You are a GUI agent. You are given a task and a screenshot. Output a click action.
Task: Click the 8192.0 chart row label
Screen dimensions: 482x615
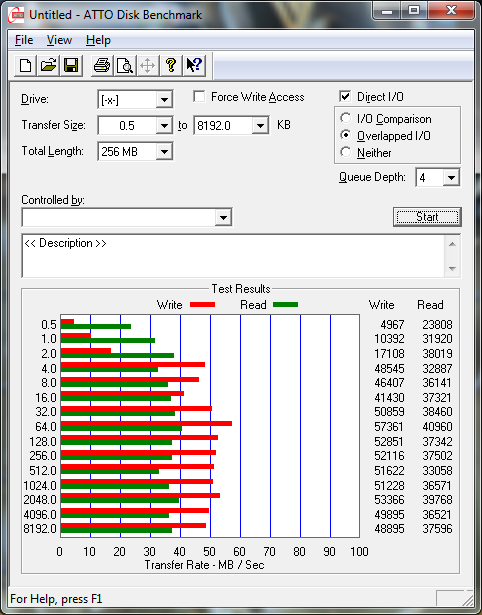point(40,528)
